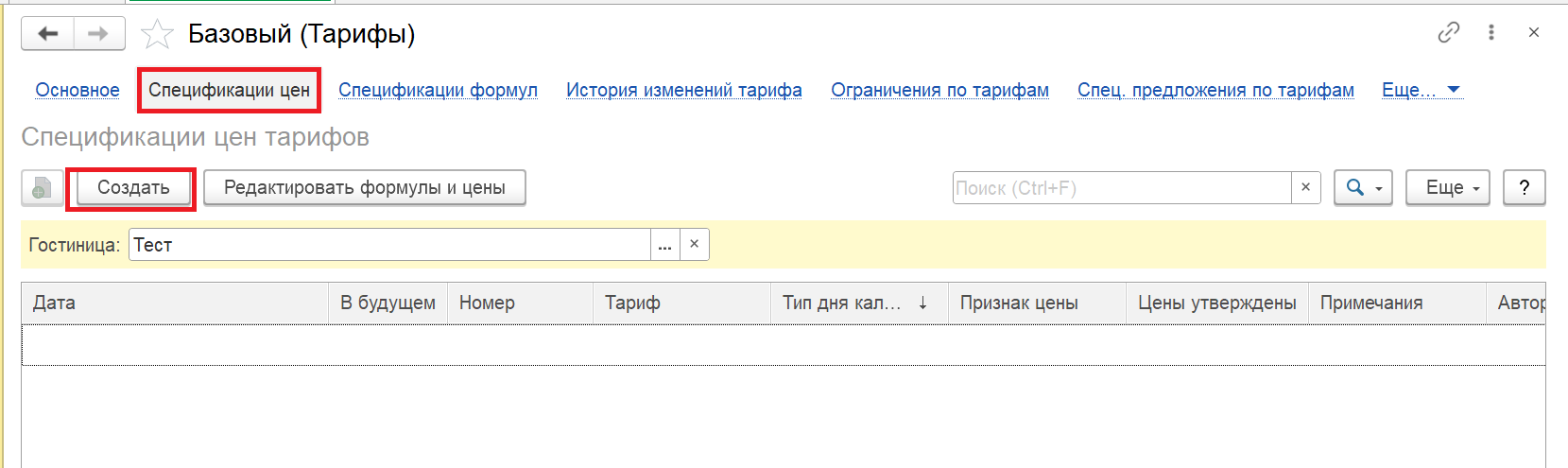The width and height of the screenshot is (1568, 468).
Task: Click the В будущем column header
Action: [388, 303]
